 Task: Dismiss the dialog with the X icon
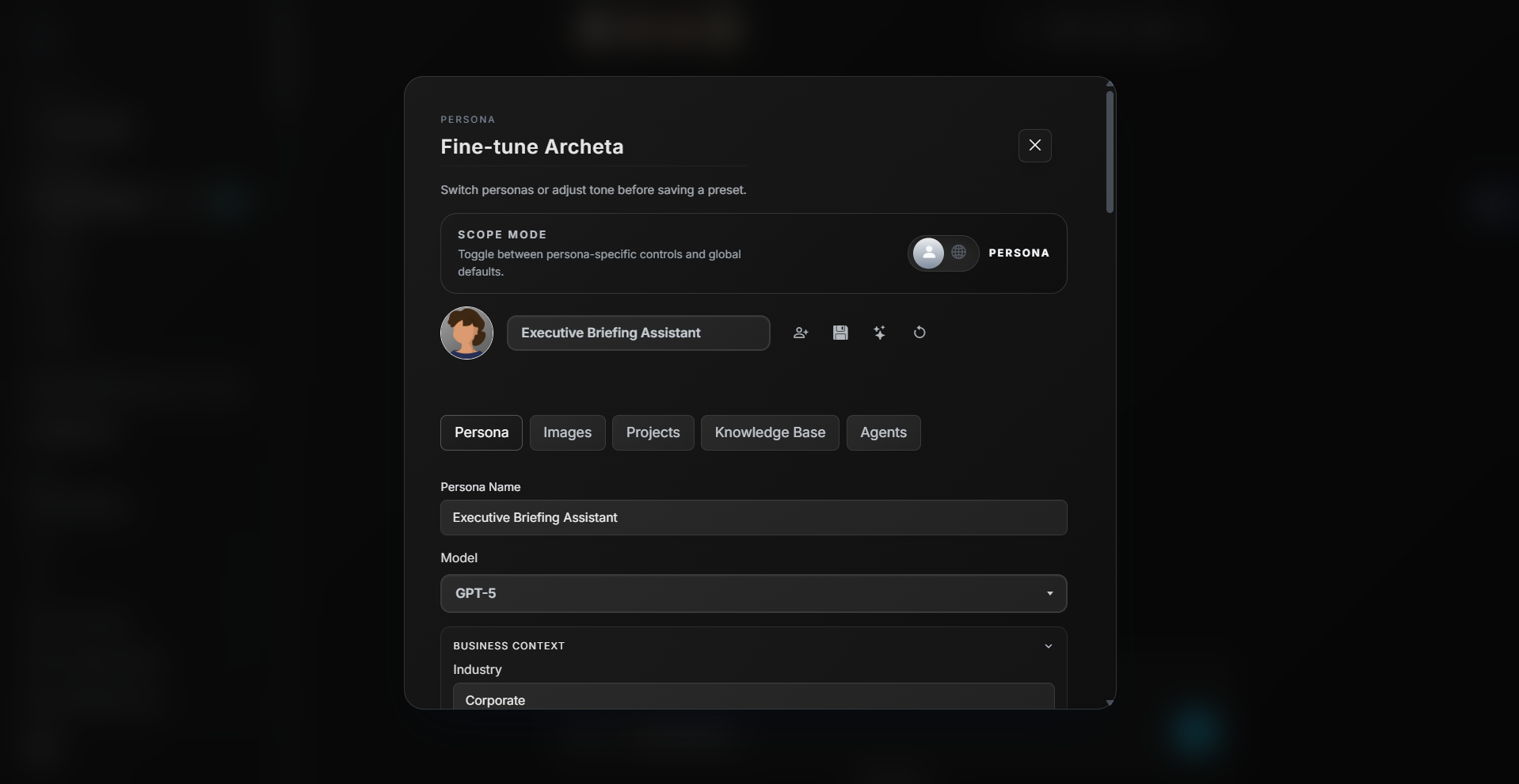(x=1034, y=146)
